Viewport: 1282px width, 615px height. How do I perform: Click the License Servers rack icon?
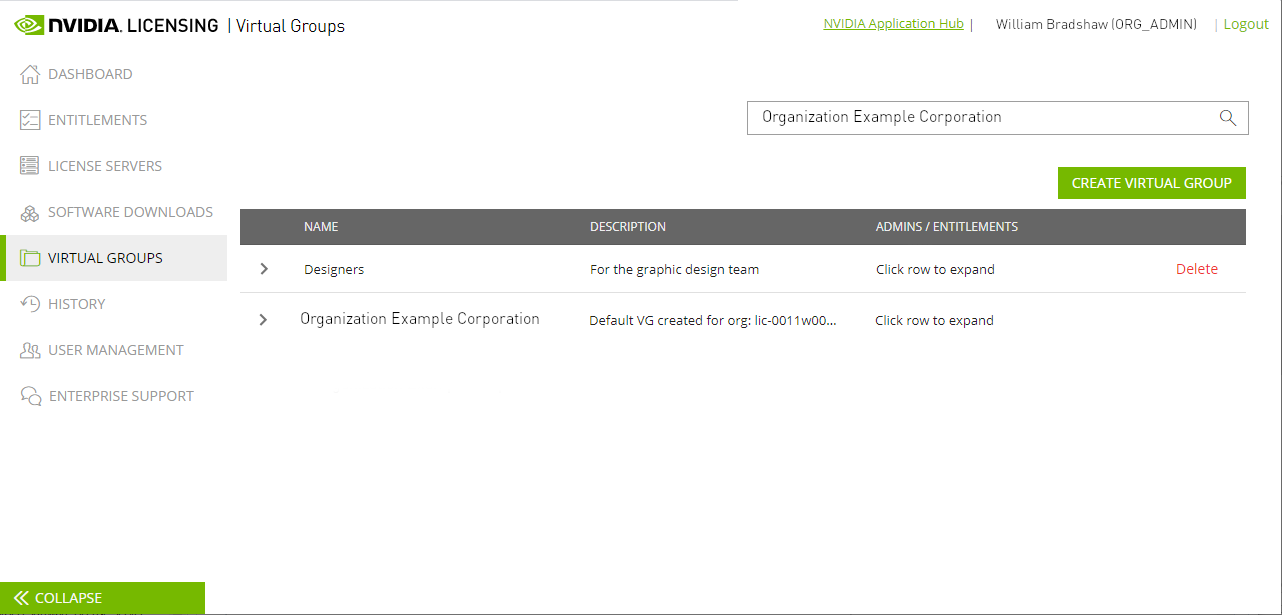(x=30, y=167)
